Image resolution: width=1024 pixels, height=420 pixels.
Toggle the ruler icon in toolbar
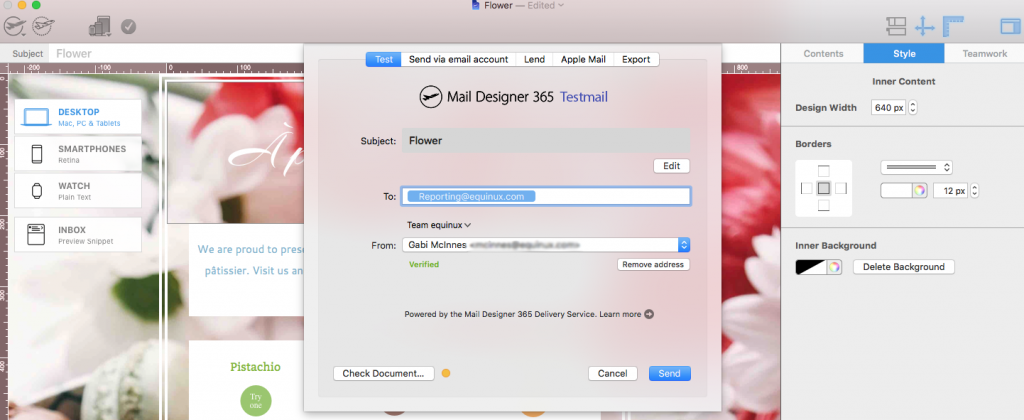954,26
